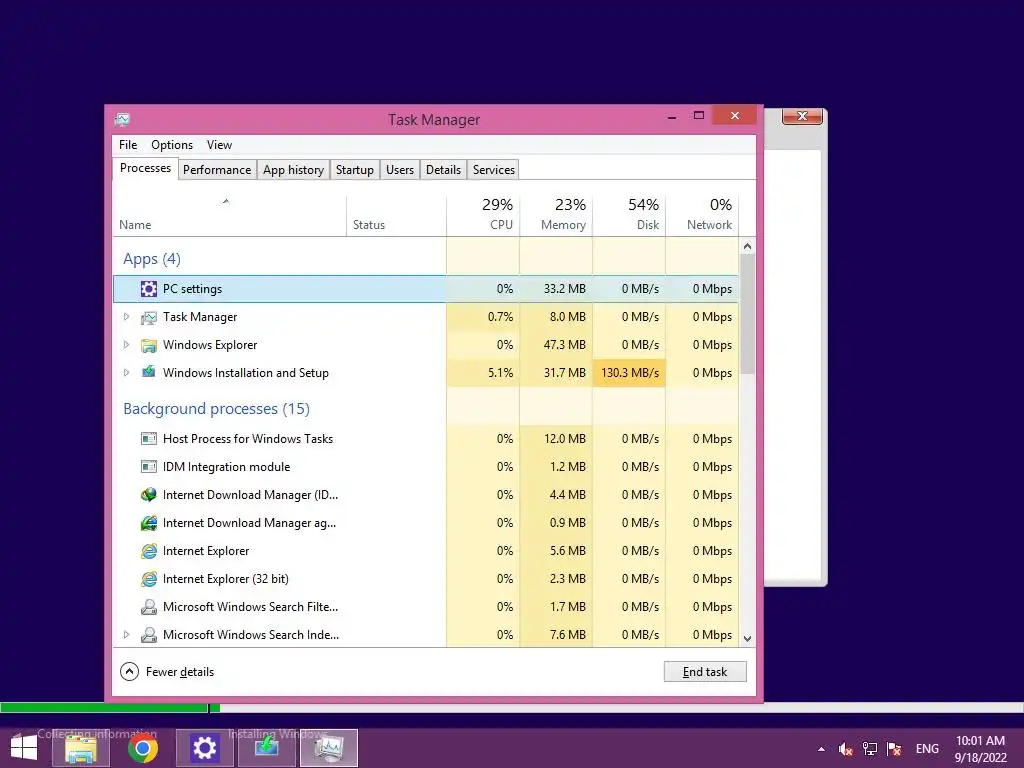Switch to the Performance tab
This screenshot has width=1024, height=768.
(217, 170)
